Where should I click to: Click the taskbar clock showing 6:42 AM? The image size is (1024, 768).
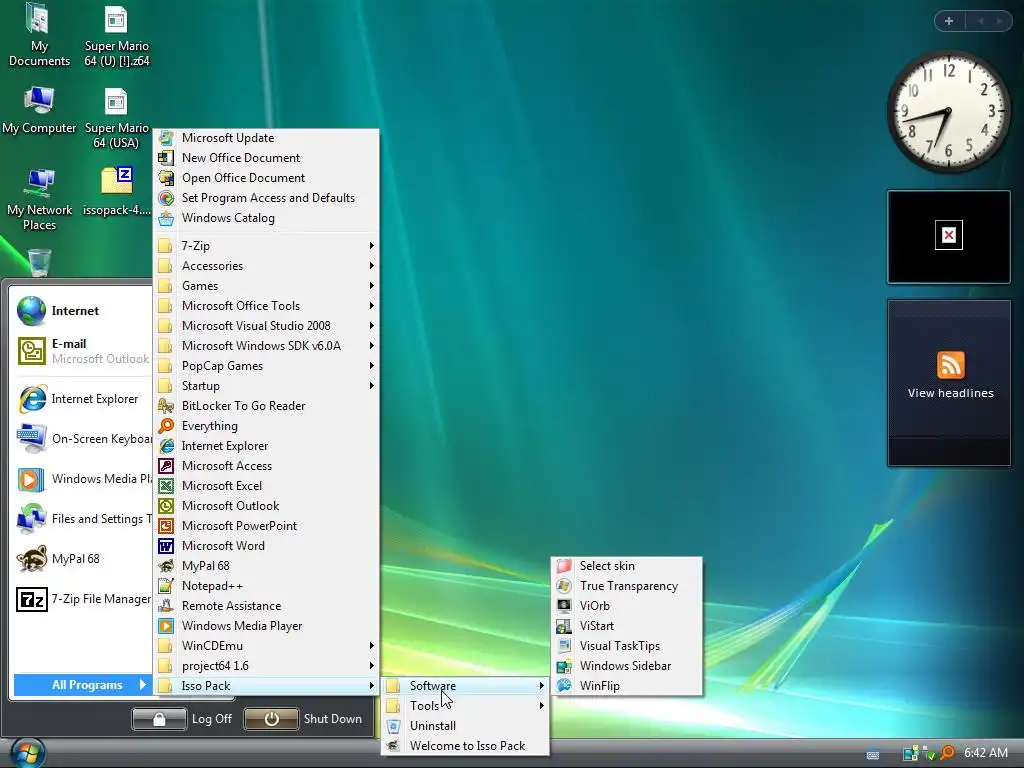tap(986, 752)
